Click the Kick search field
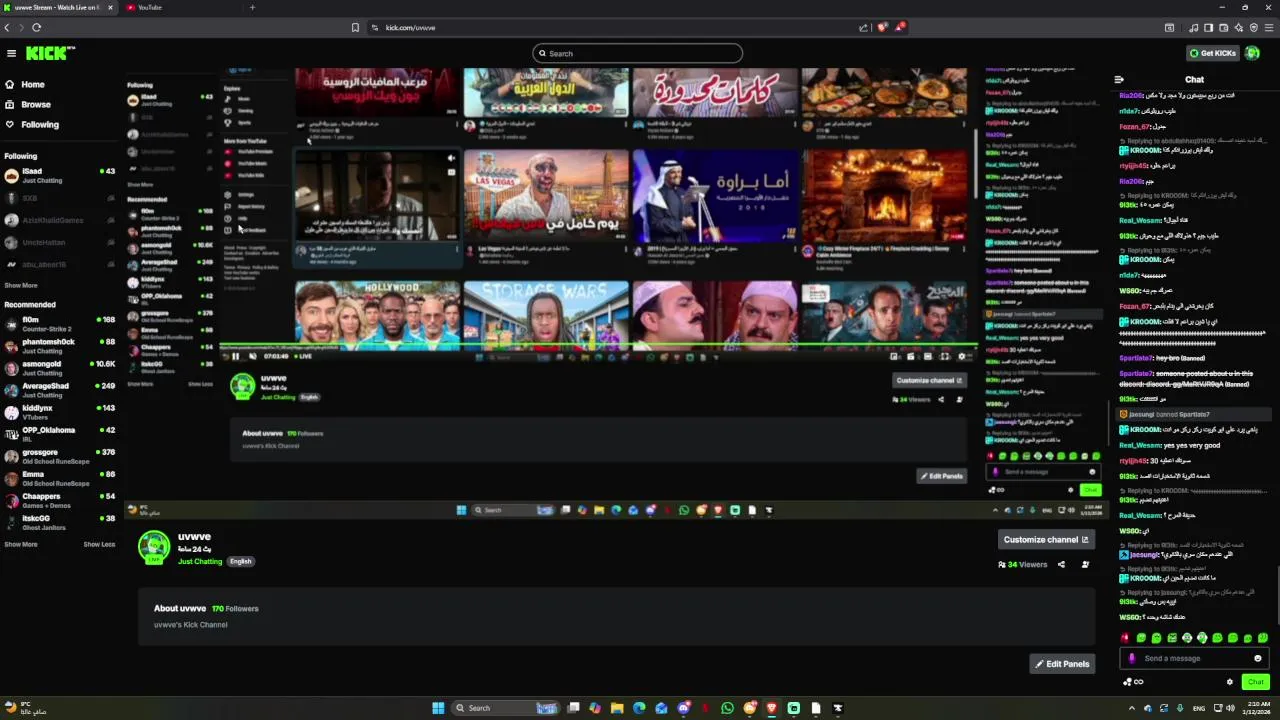 [x=638, y=53]
